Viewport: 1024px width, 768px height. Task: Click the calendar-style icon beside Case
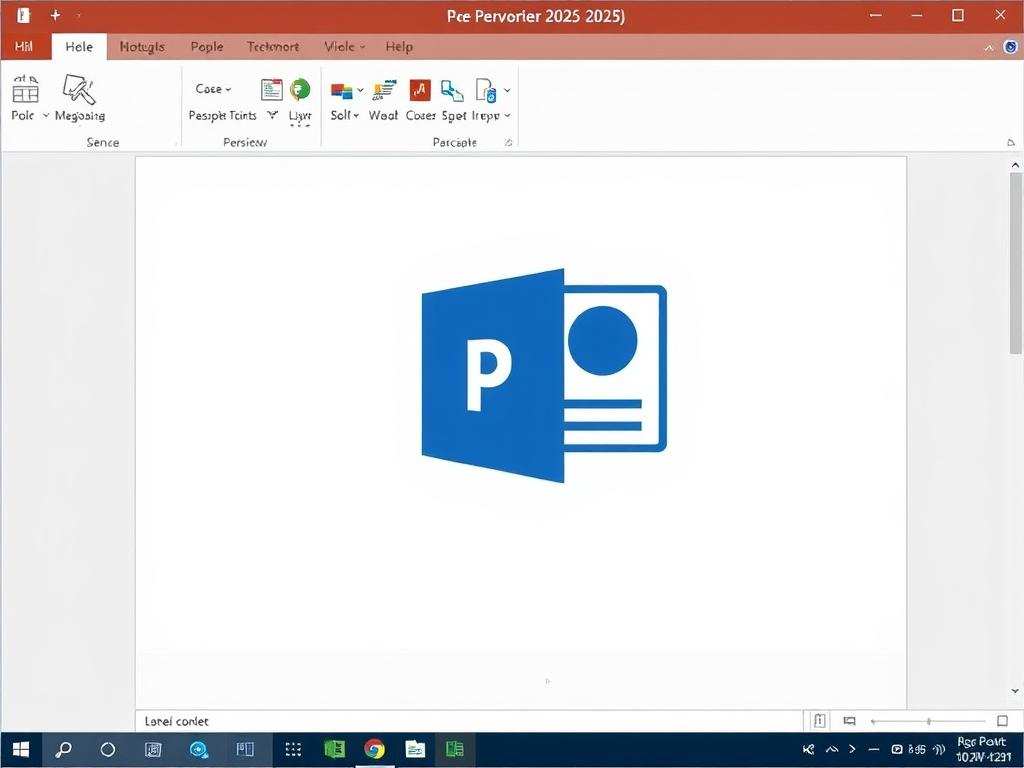coord(271,90)
